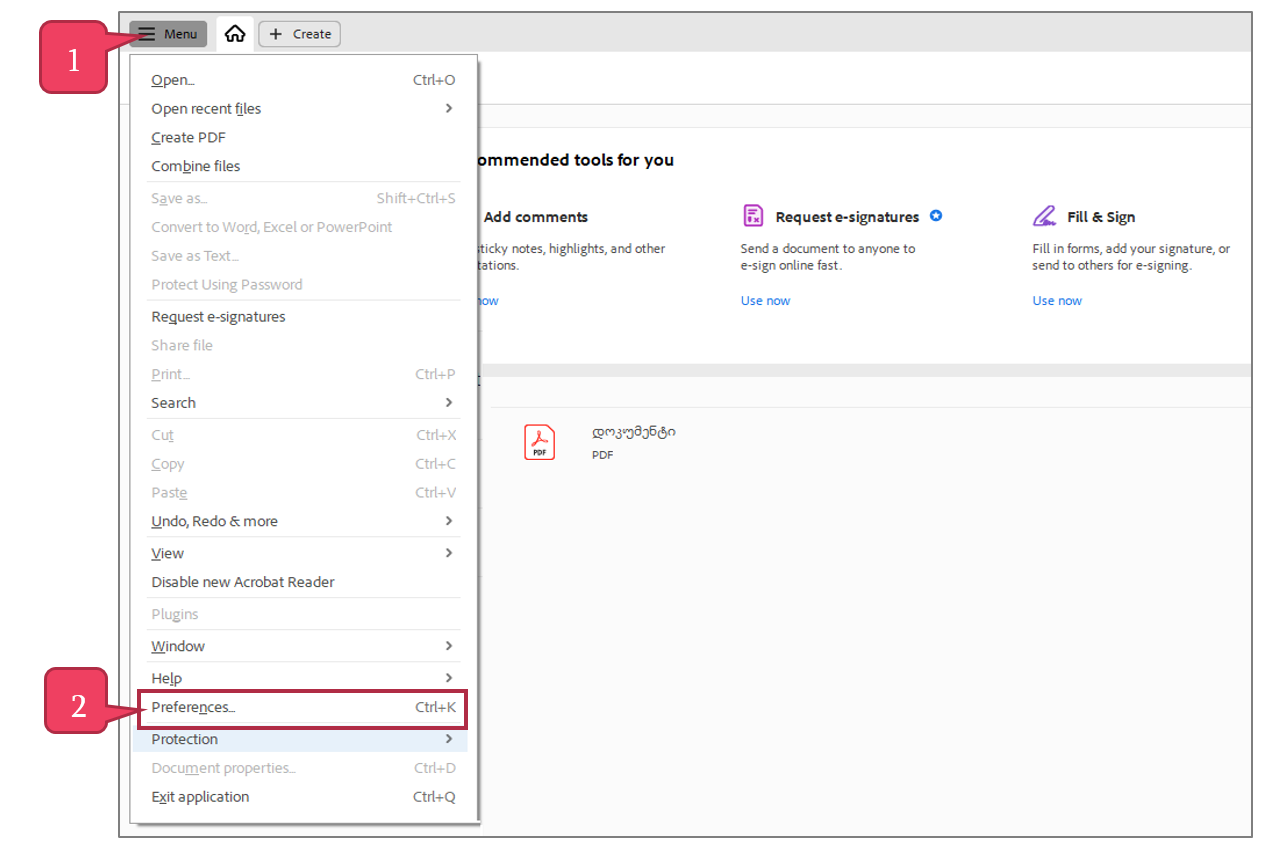The width and height of the screenshot is (1275, 850).
Task: Click the blue star badge beside Request e-signatures
Action: (936, 215)
